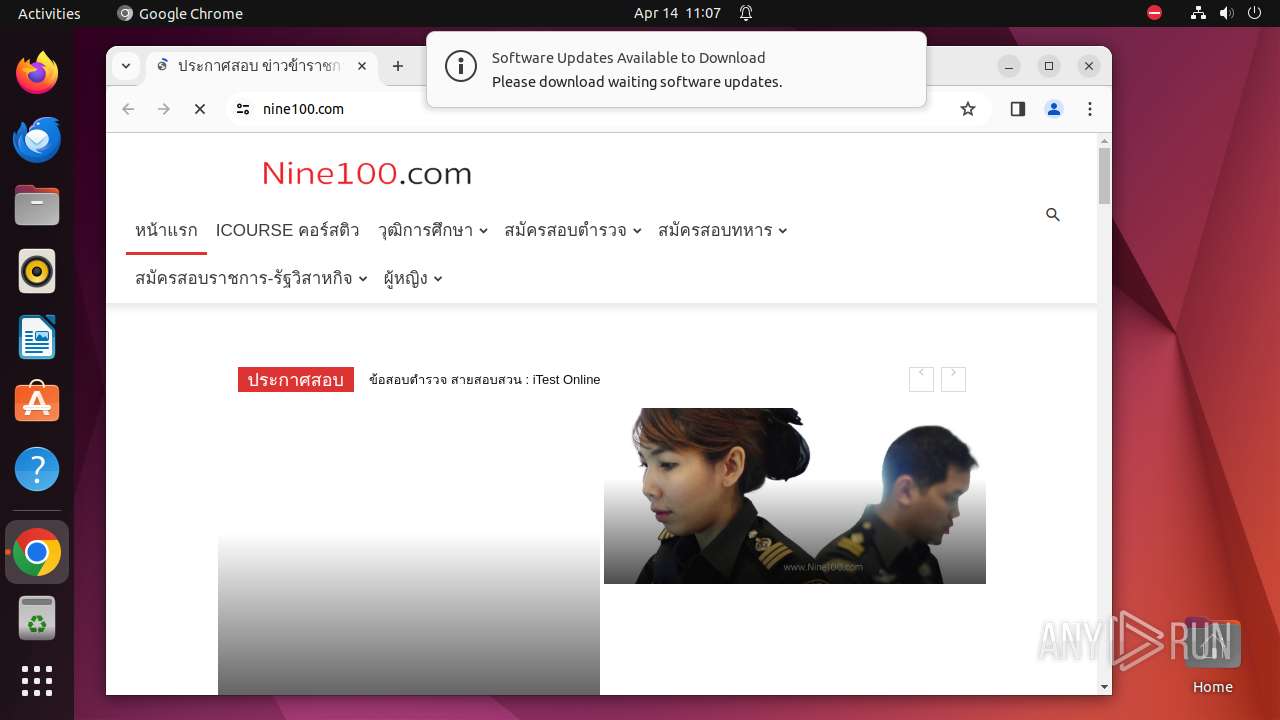Viewport: 1280px width, 720px height.
Task: Open the Home folder desktop icon
Action: coord(1212,655)
